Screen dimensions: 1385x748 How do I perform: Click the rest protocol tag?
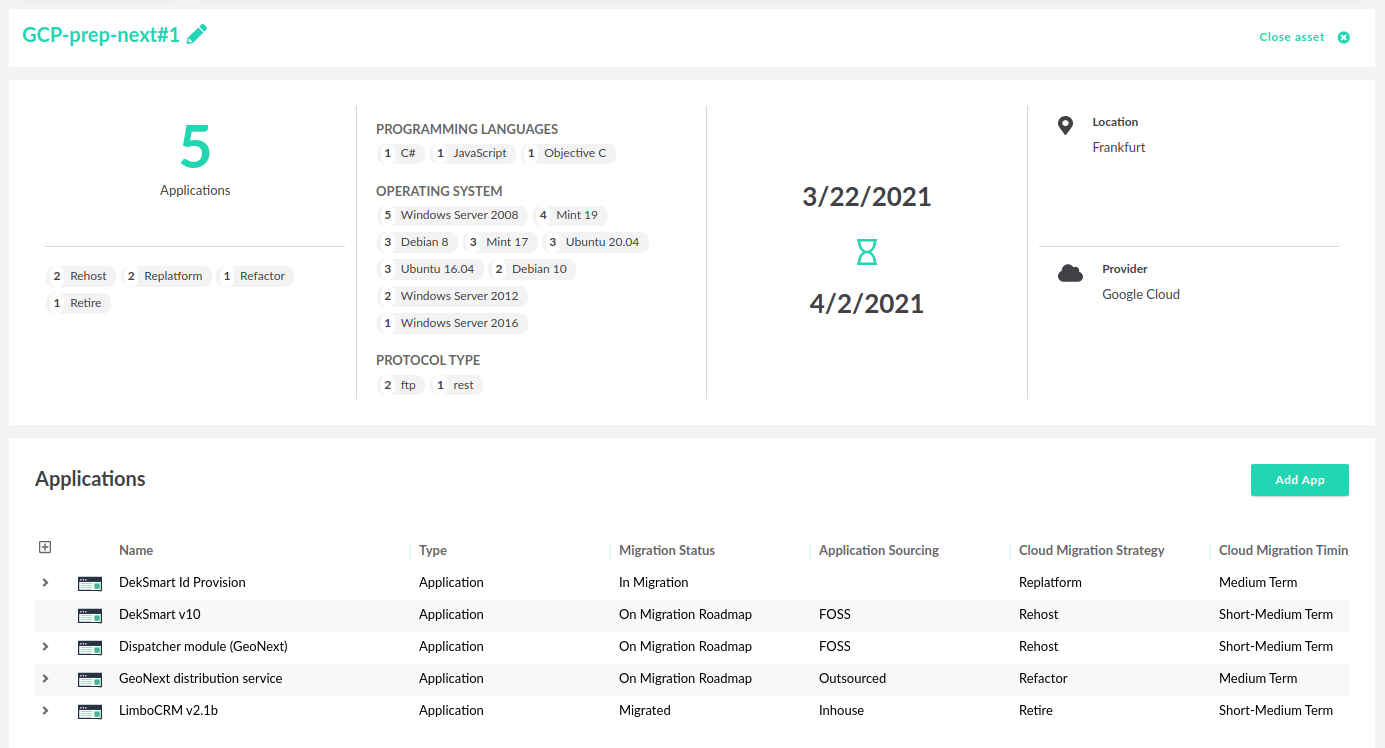click(457, 385)
